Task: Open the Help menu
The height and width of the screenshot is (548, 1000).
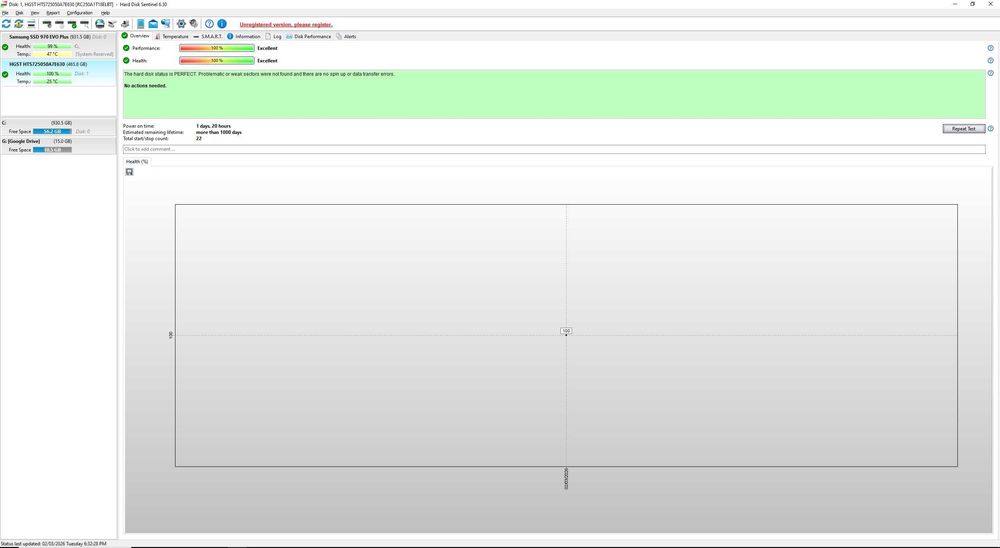Action: coord(105,13)
